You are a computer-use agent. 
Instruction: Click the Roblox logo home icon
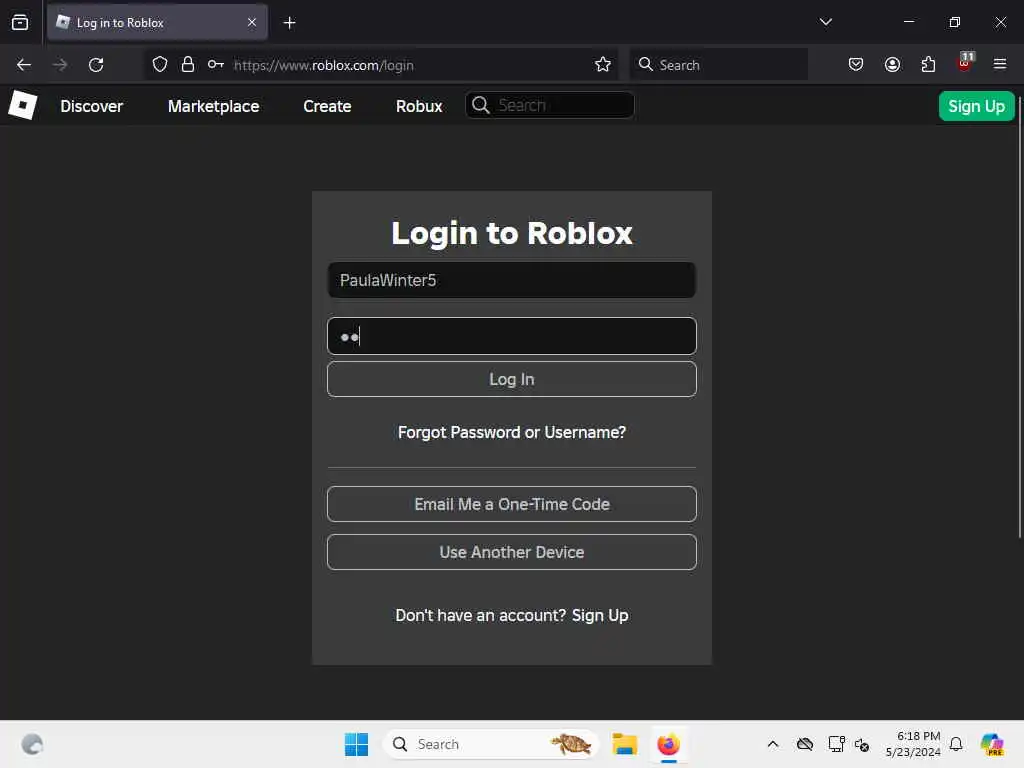click(x=22, y=105)
